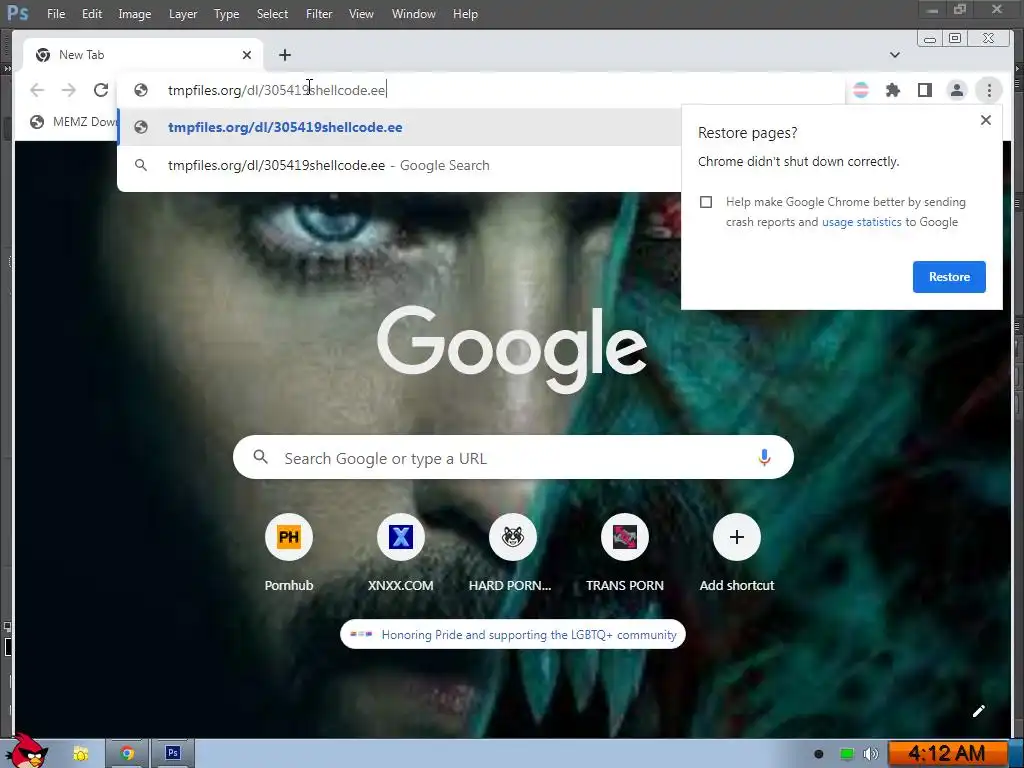Screen dimensions: 1024x768
Task: Click the customize page pencil icon
Action: (x=978, y=711)
